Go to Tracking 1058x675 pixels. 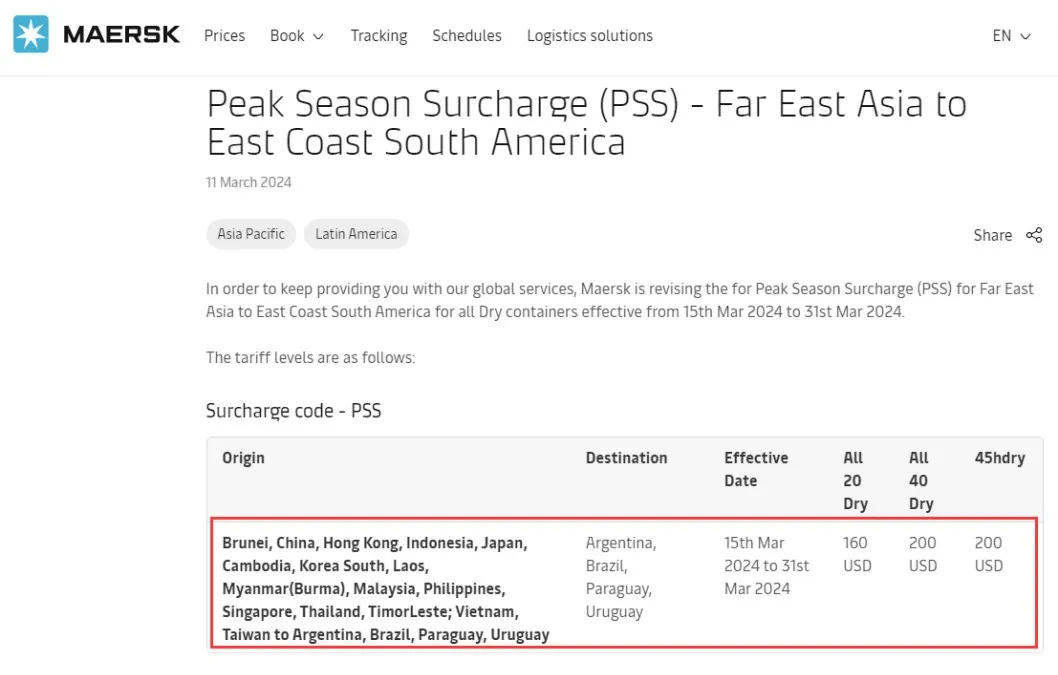(x=379, y=36)
